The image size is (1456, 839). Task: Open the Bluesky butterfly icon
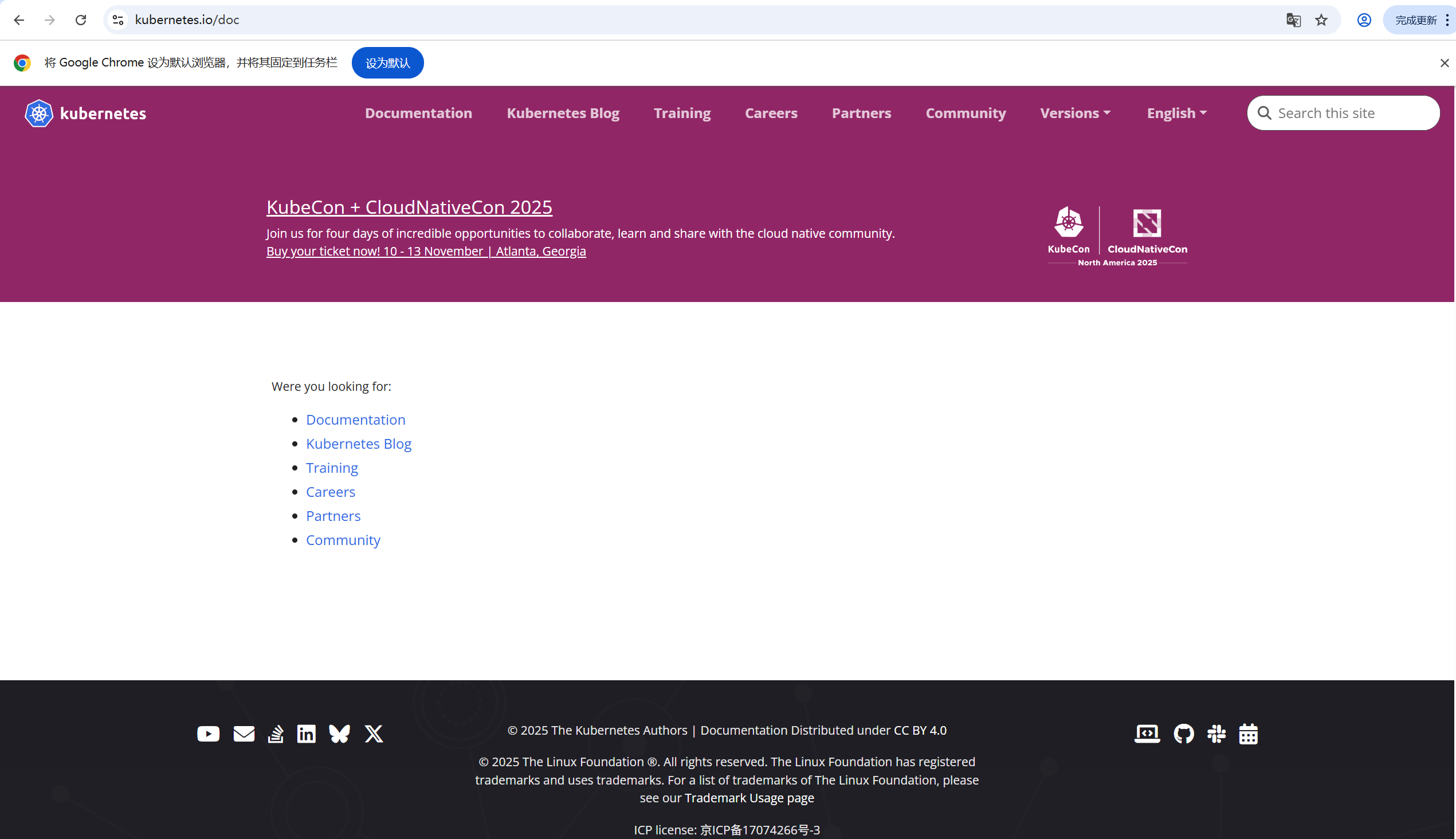point(339,734)
